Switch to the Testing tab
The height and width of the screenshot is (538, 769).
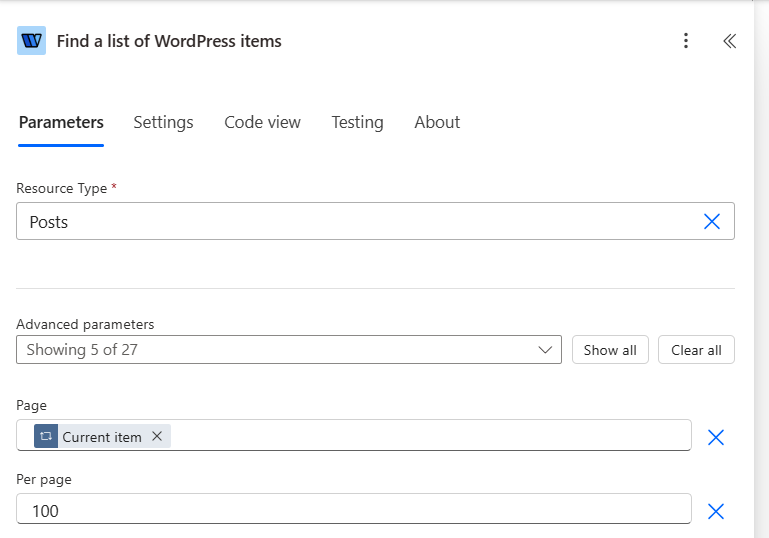pyautogui.click(x=358, y=122)
